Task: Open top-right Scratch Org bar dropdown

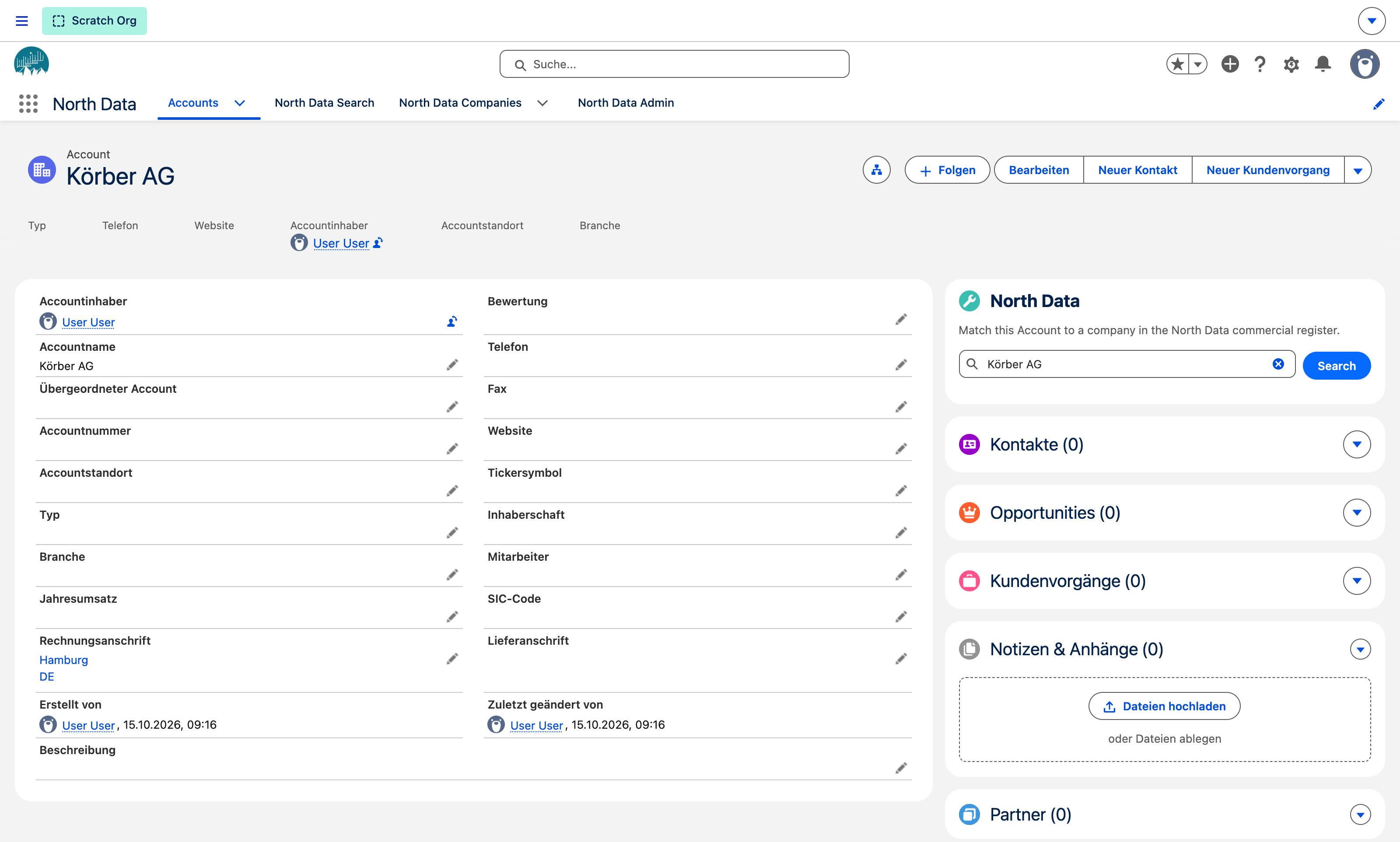Action: tap(1371, 21)
